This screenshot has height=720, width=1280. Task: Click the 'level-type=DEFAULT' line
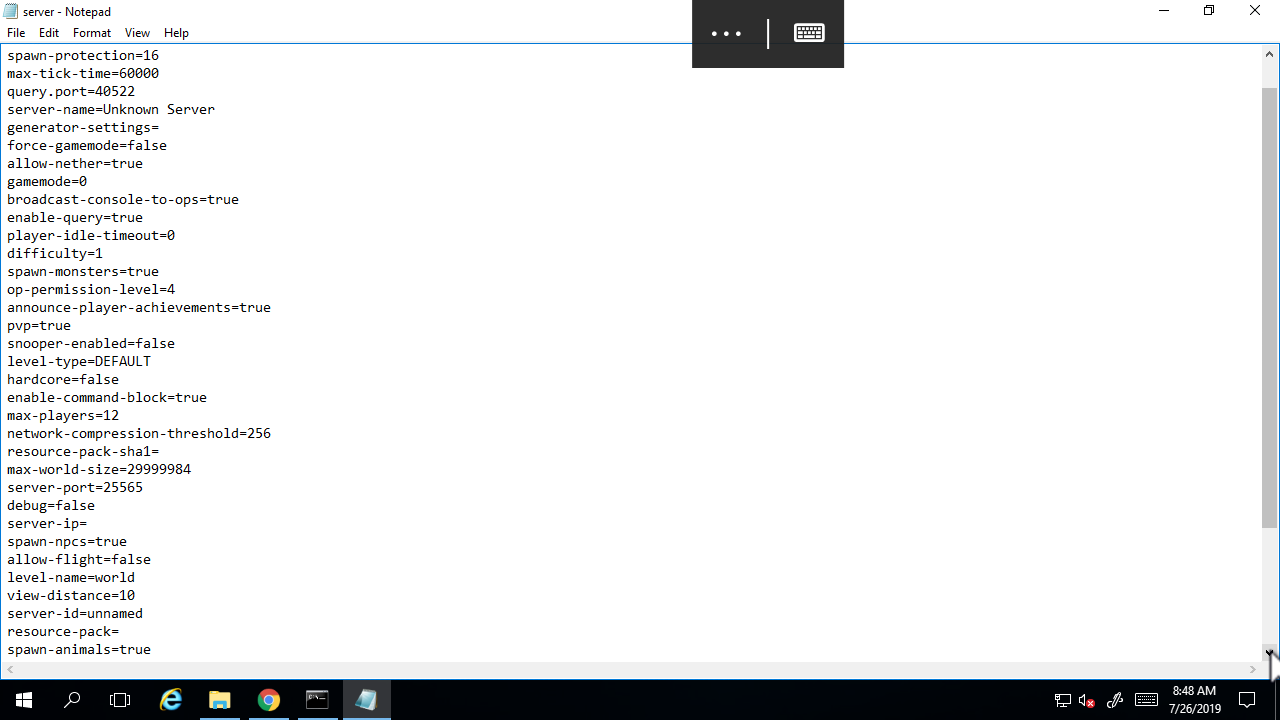79,361
